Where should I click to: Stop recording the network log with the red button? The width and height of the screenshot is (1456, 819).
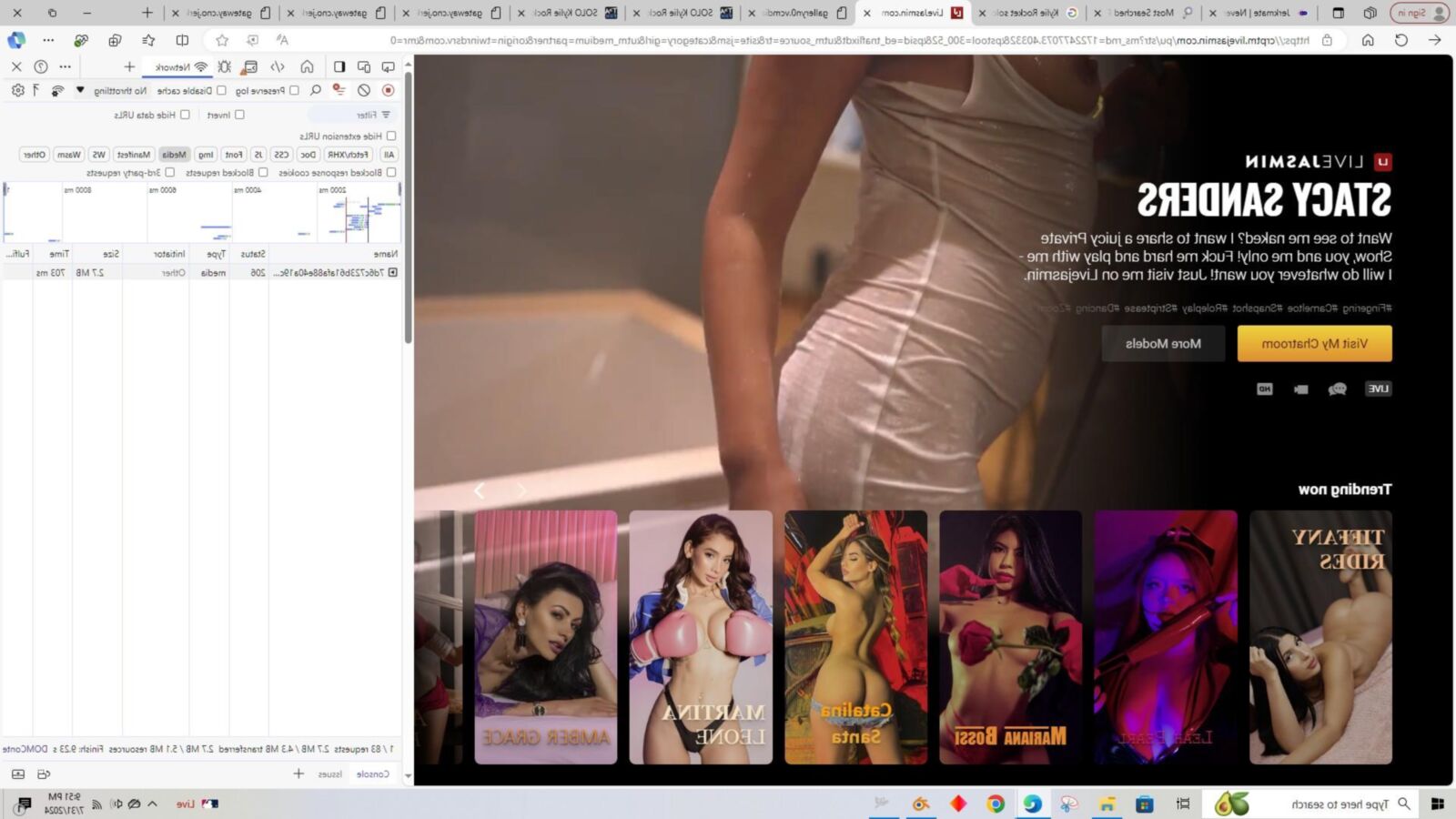[x=389, y=90]
